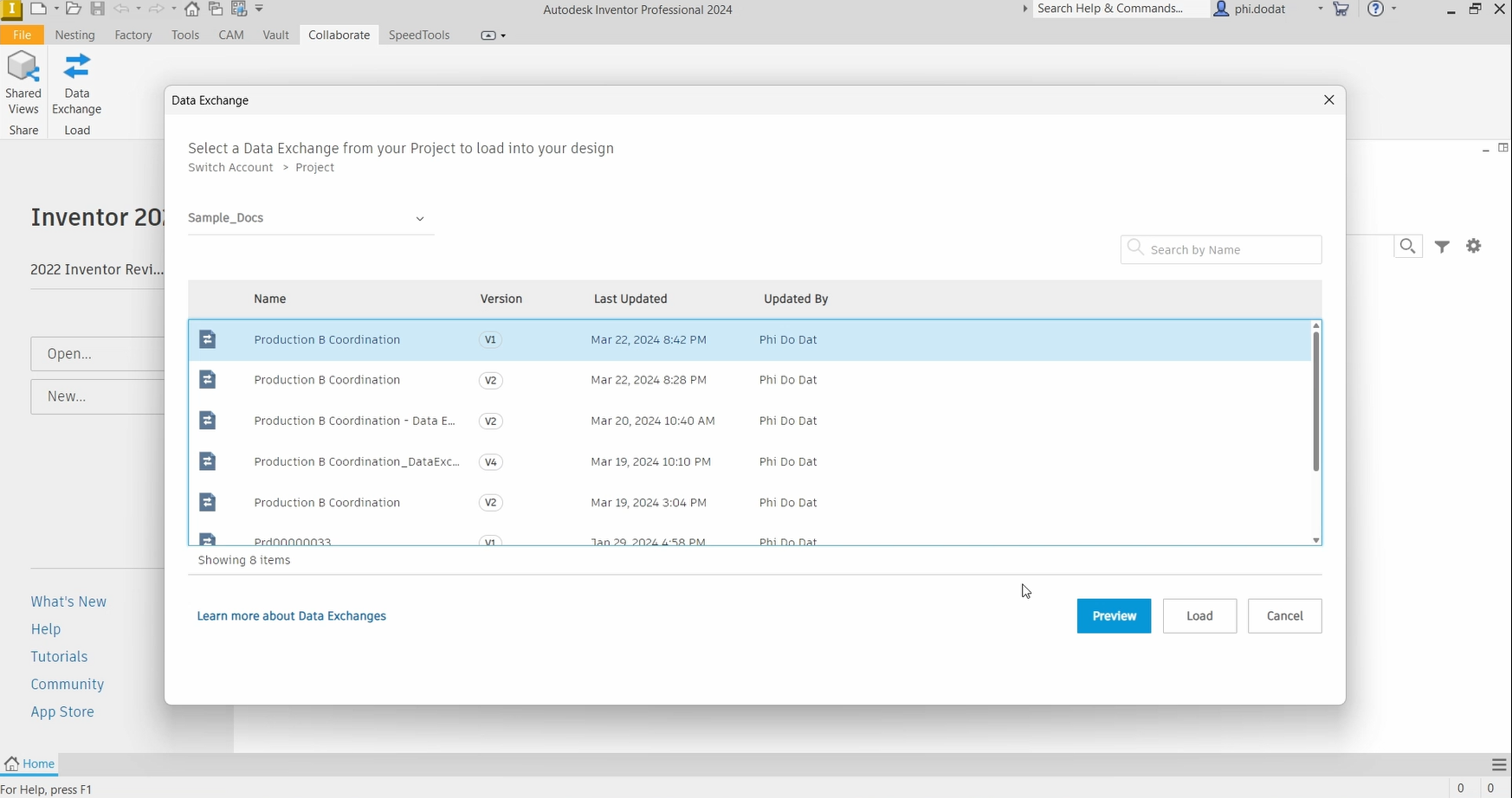Open the File menu tab

[x=22, y=35]
